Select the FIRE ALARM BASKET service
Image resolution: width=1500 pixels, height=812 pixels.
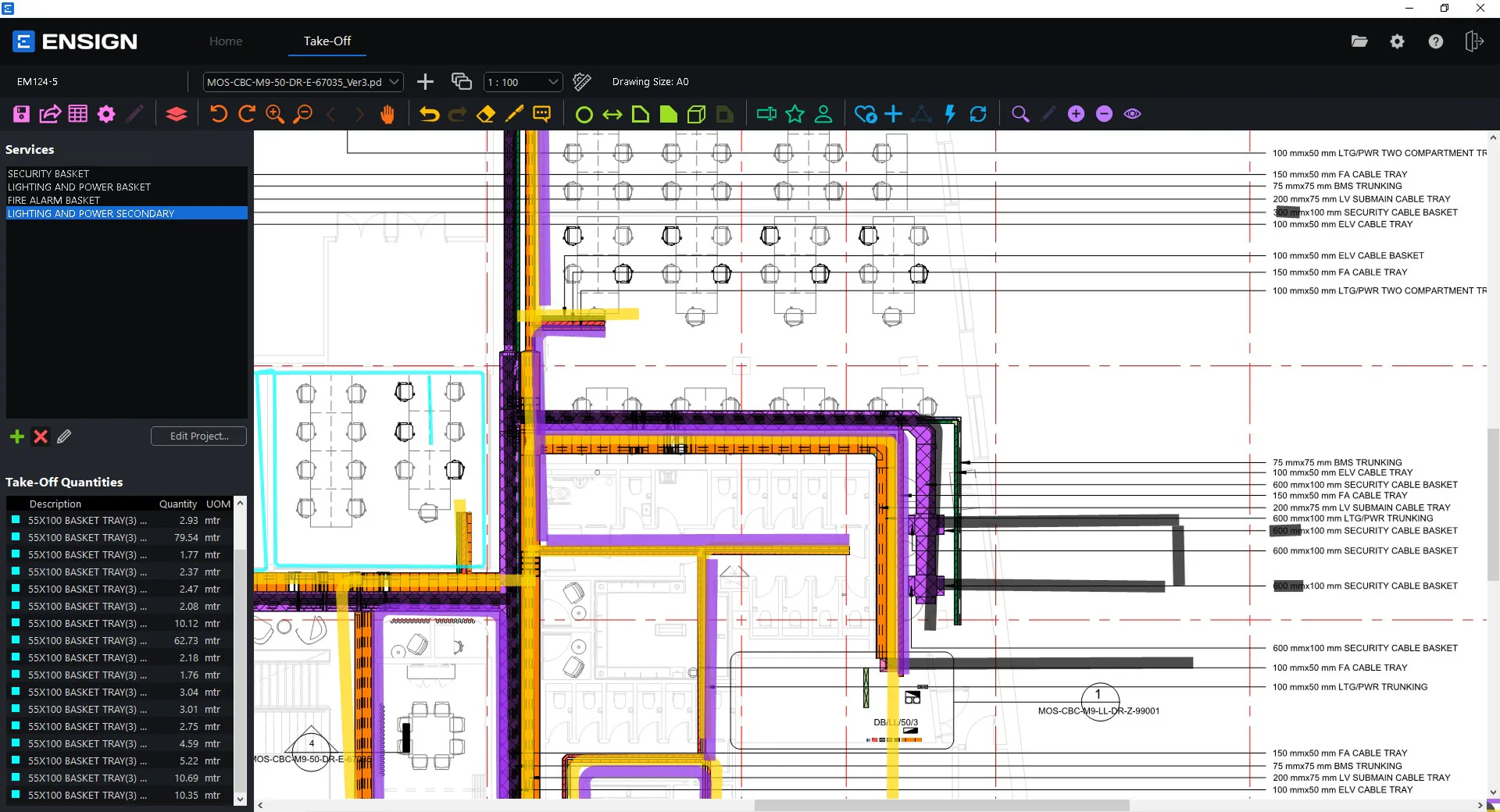127,200
